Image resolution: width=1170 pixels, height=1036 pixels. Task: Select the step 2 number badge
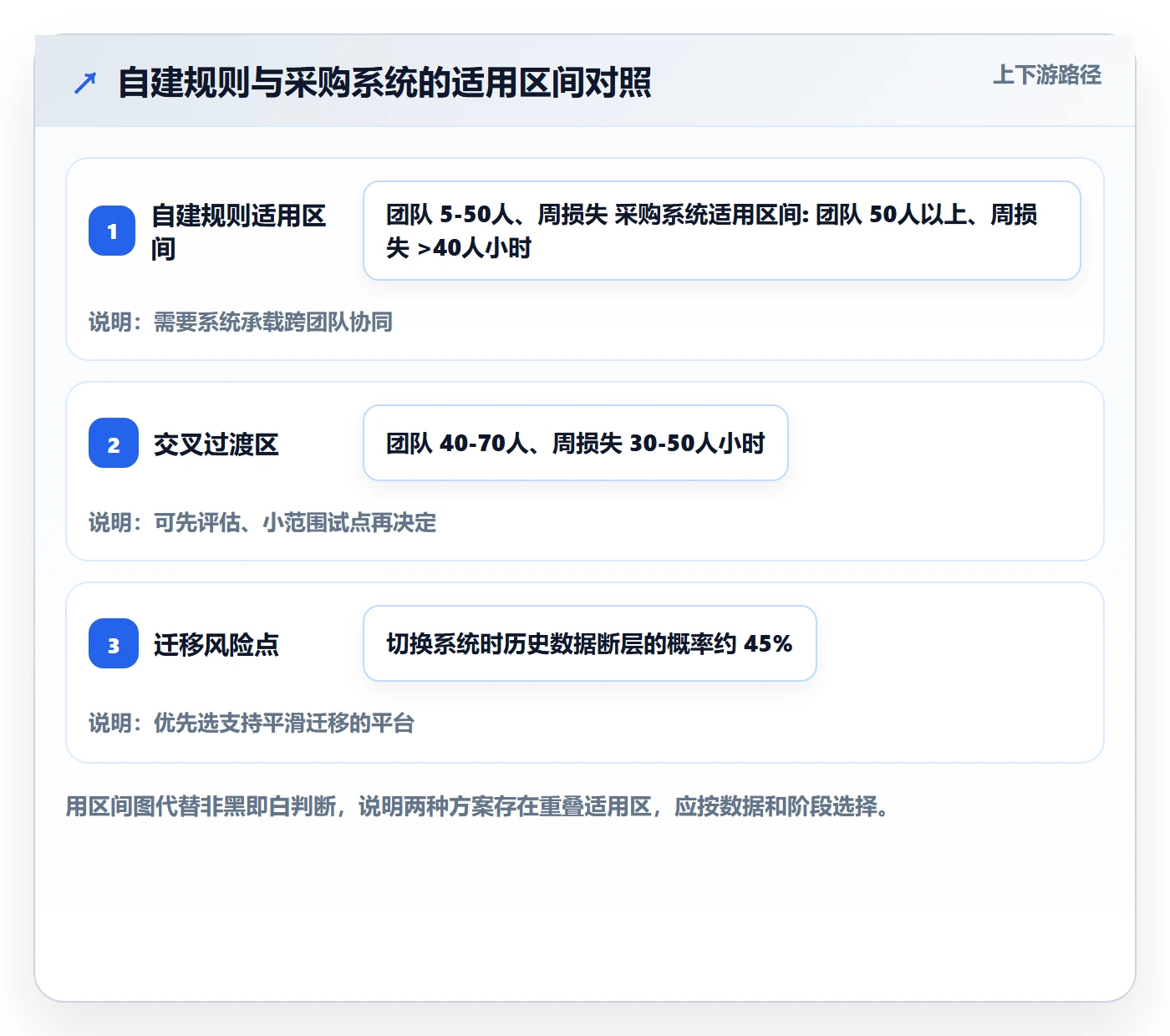tap(114, 443)
